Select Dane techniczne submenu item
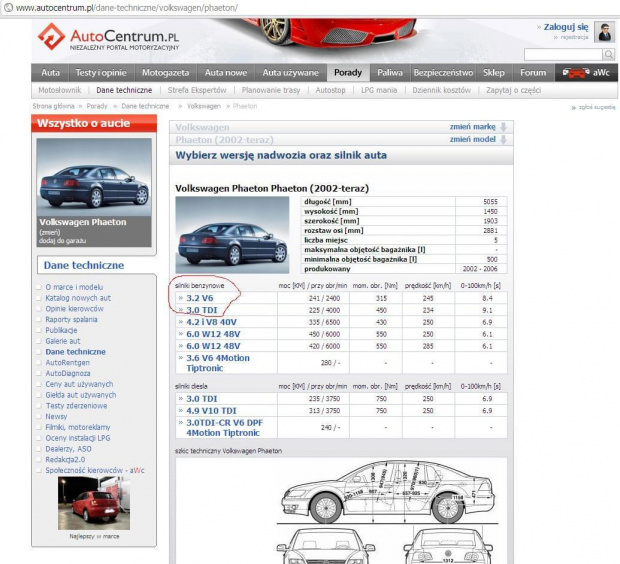 coord(124,90)
